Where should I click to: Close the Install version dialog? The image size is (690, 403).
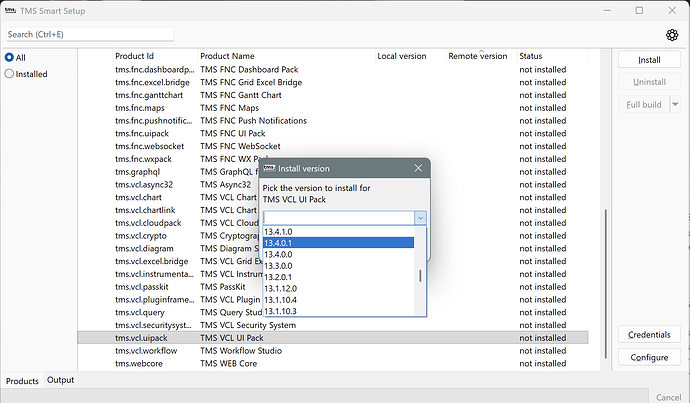(x=418, y=168)
